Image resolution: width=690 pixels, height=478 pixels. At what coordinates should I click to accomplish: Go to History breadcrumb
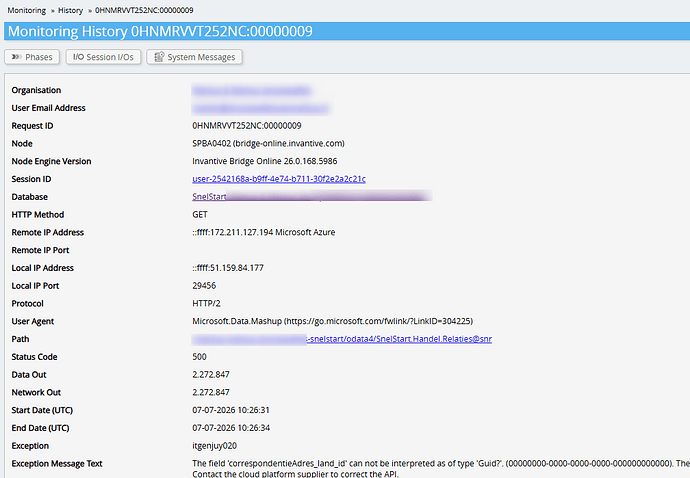click(x=70, y=10)
